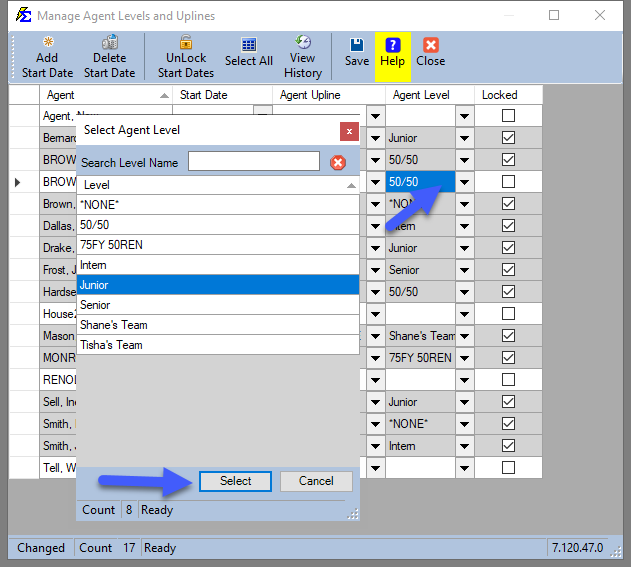The image size is (631, 567).
Task: Click the Search Level Name text box
Action: (253, 162)
